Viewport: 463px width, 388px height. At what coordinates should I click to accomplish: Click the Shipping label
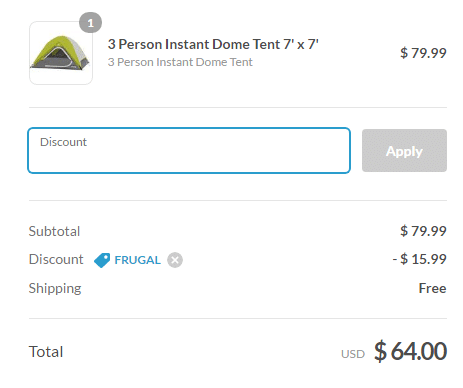[x=55, y=289]
